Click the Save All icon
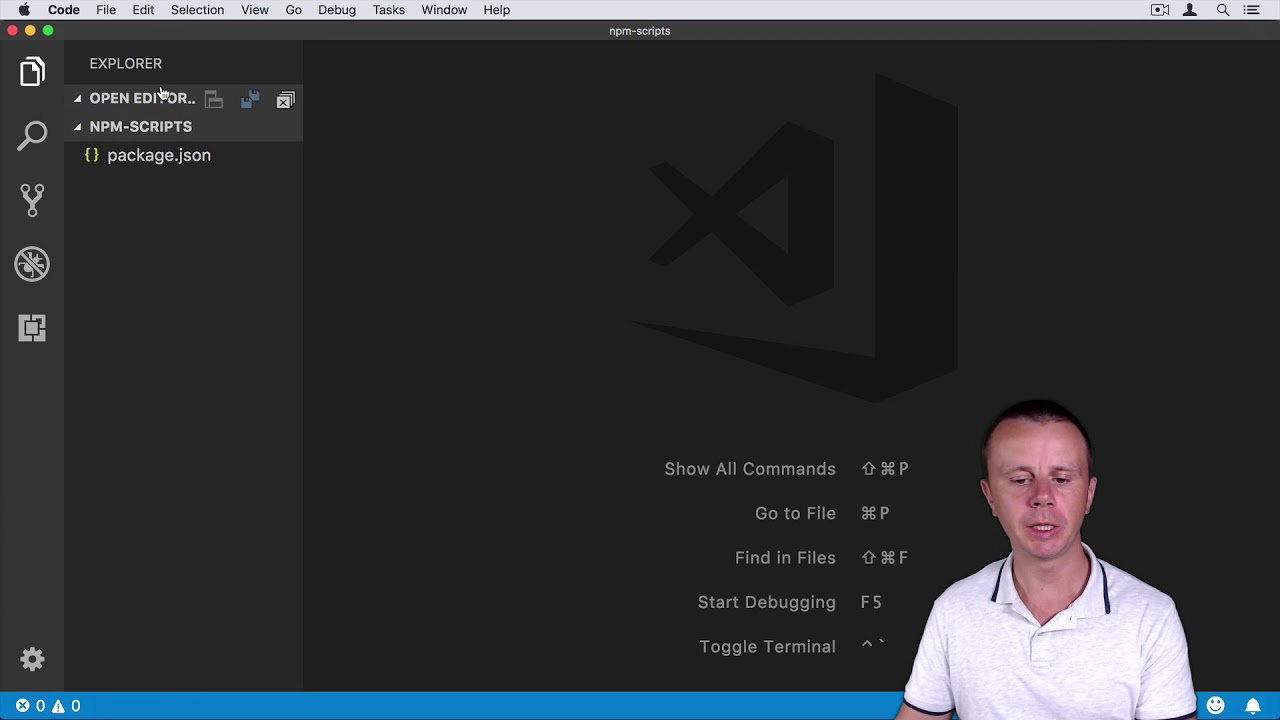Image resolution: width=1280 pixels, height=720 pixels. (x=250, y=99)
